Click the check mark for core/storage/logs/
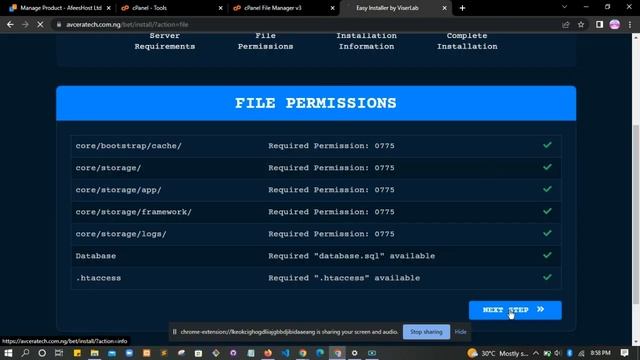 tap(547, 233)
